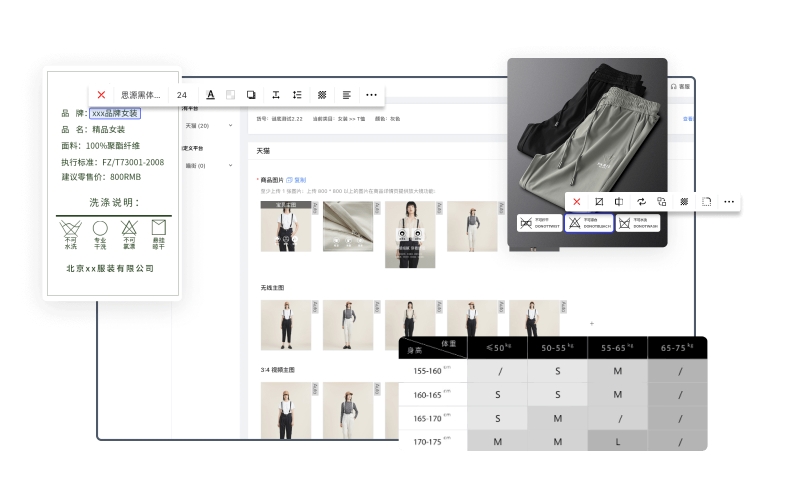Screen dimensions: 800x500
Task: Select the crop tool in image toolbar
Action: point(598,202)
